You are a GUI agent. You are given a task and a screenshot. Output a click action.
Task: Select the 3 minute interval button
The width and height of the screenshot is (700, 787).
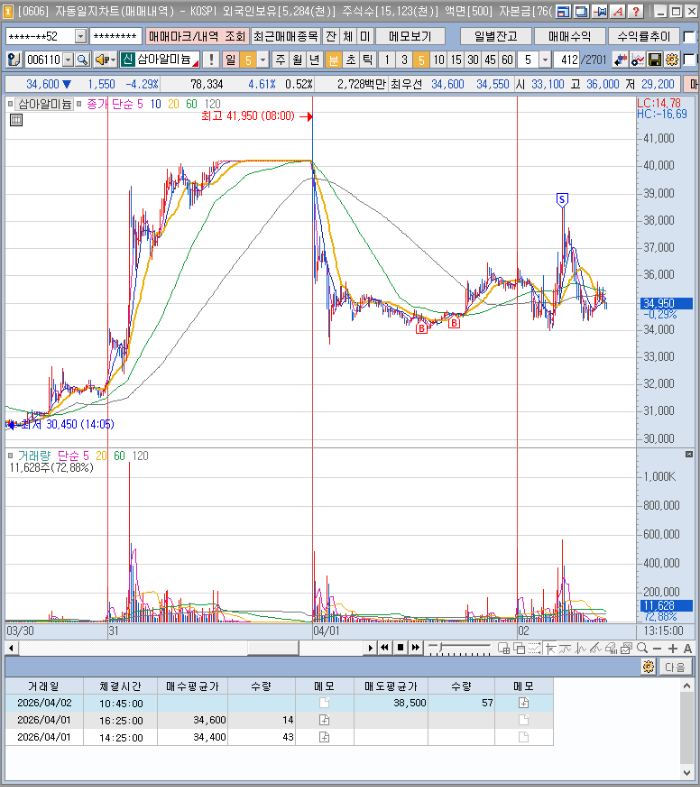(404, 60)
